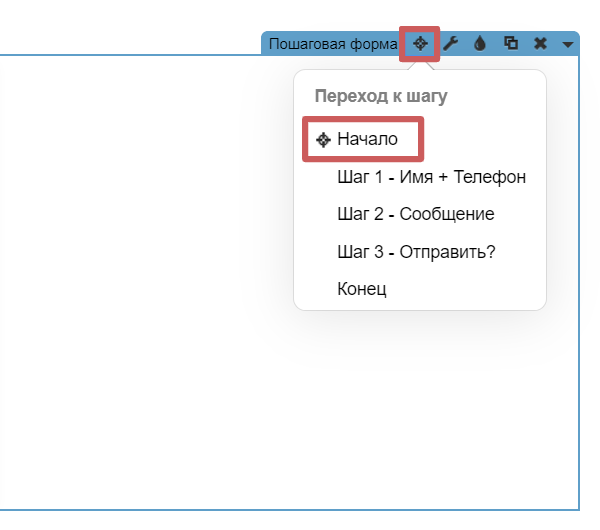Screen dimensions: 600x530
Task: Jump to Шаг 2 - Сообщение
Action: (415, 214)
